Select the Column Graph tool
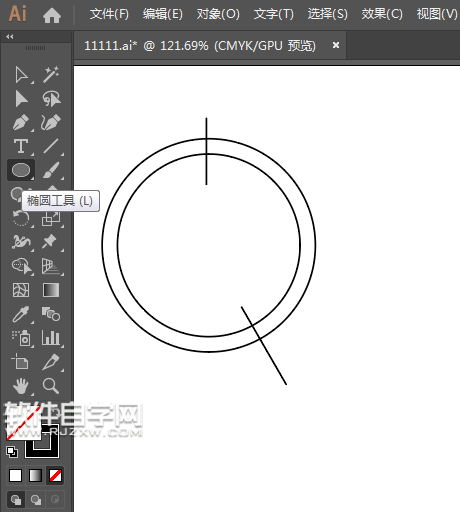The height and width of the screenshot is (512, 460). click(51, 338)
